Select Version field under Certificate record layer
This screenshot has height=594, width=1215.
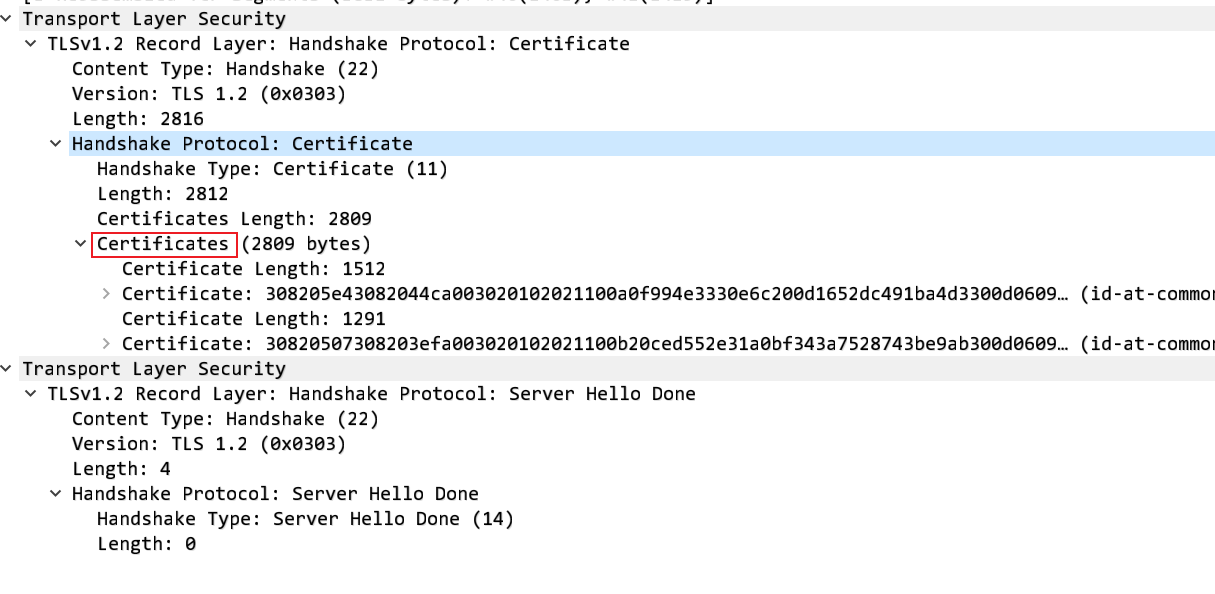coord(208,94)
